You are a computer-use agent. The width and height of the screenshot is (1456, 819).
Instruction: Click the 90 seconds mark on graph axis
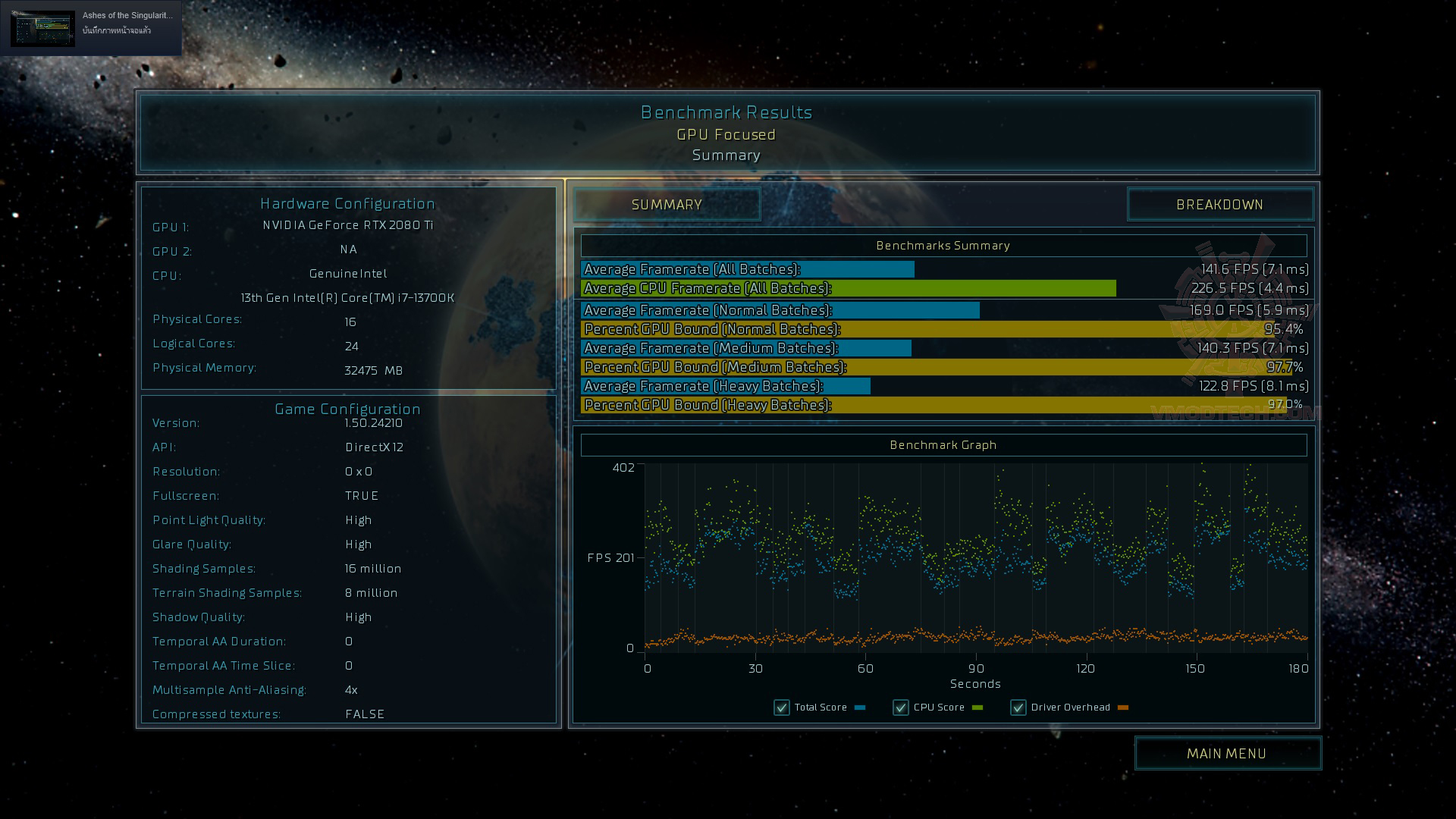[x=976, y=668]
